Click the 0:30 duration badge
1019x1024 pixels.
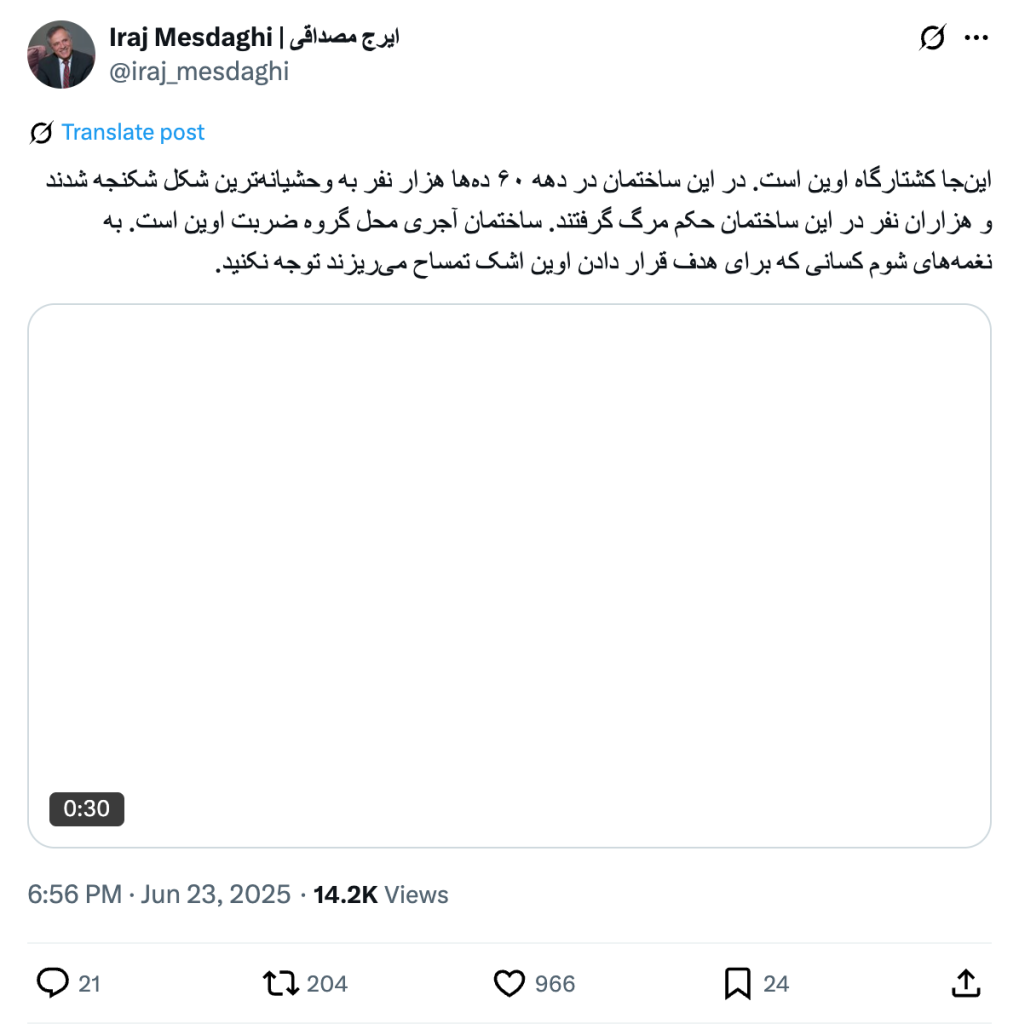(87, 808)
